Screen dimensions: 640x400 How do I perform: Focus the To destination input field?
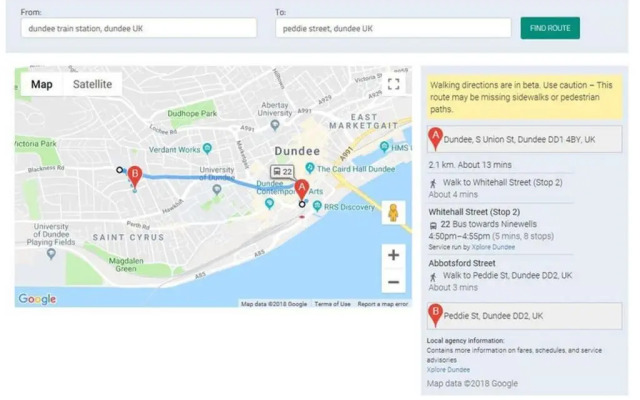click(x=393, y=28)
